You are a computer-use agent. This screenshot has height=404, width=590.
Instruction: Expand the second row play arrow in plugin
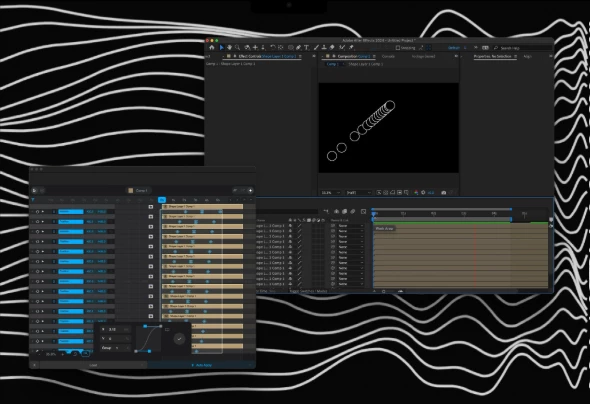[x=43, y=222]
